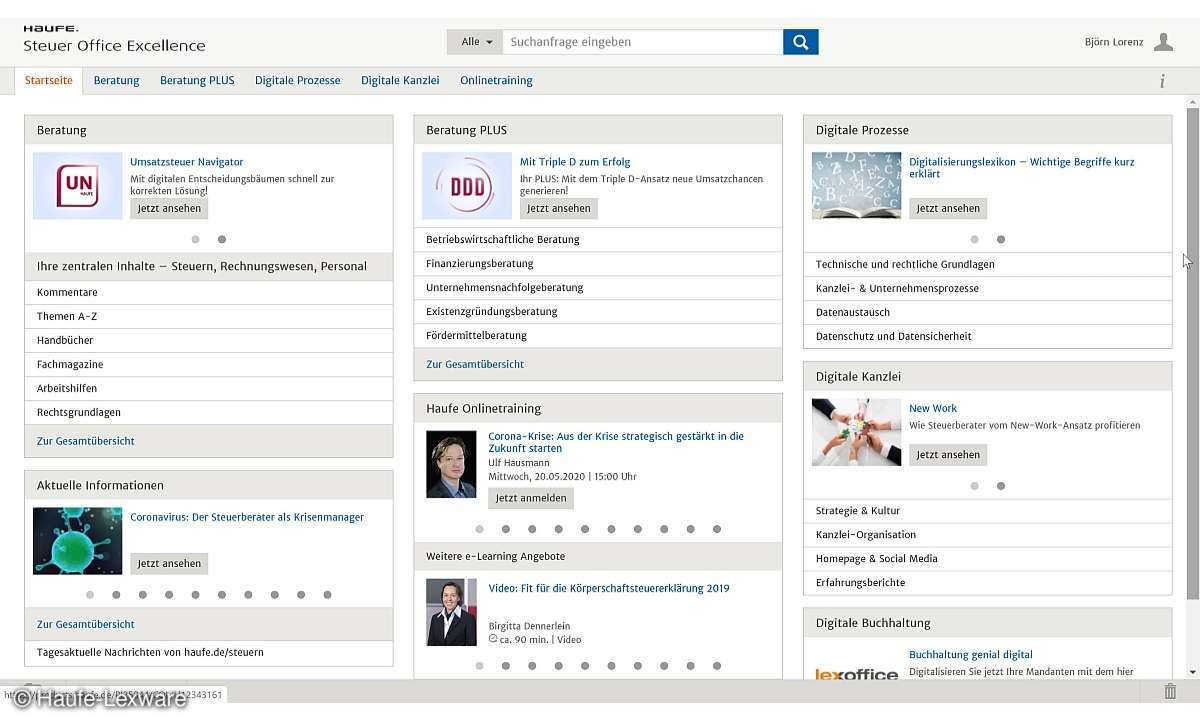Click the New Work hands thumbnail
Viewport: 1200px width, 720px height.
click(x=856, y=432)
